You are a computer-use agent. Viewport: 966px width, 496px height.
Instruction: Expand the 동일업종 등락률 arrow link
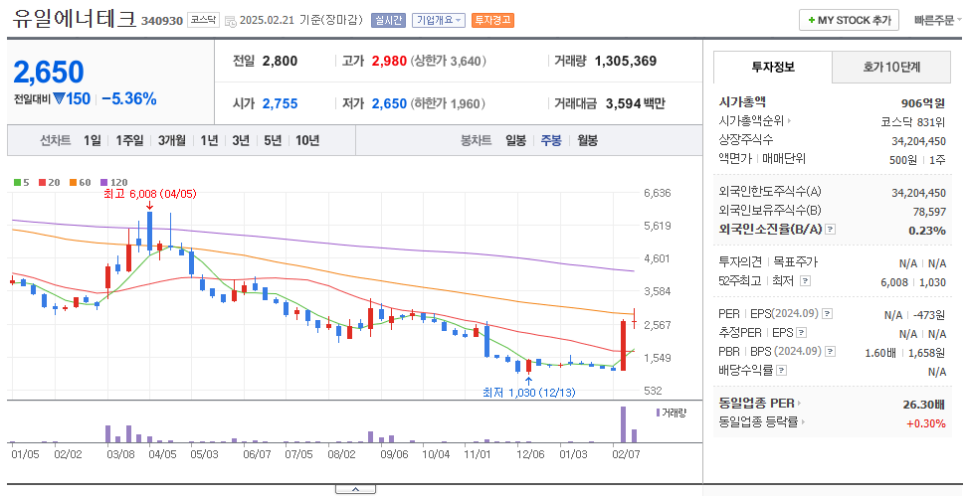804,422
